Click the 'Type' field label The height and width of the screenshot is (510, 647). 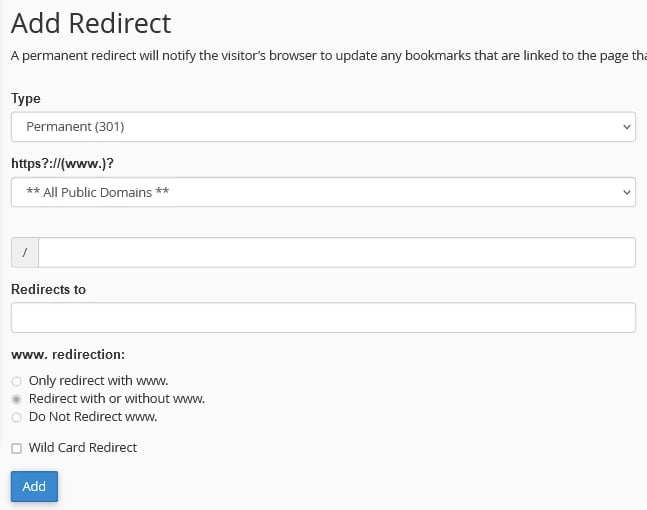(x=26, y=99)
